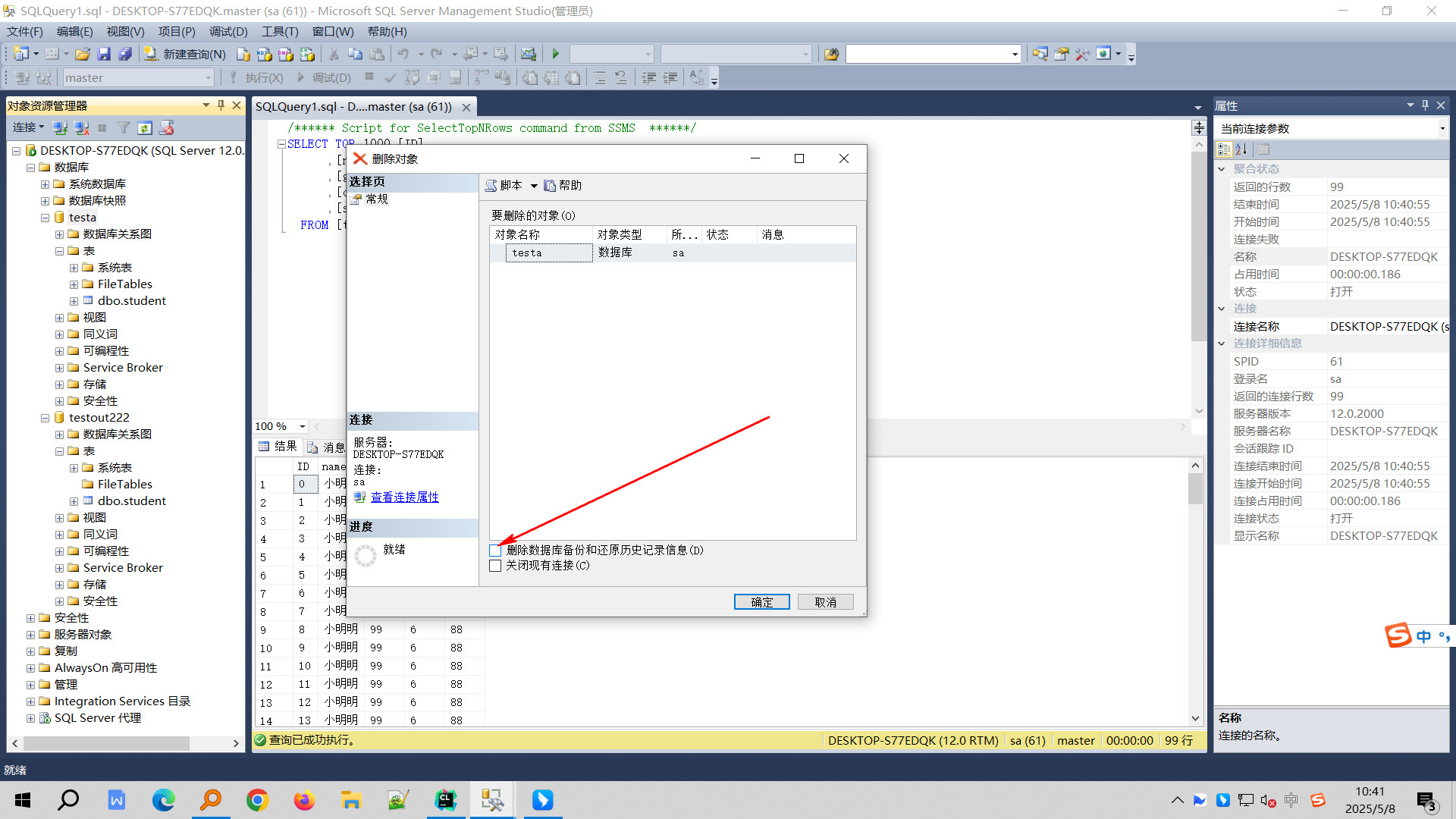Check the close existing connections option
Viewport: 1456px width, 819px height.
(x=495, y=566)
